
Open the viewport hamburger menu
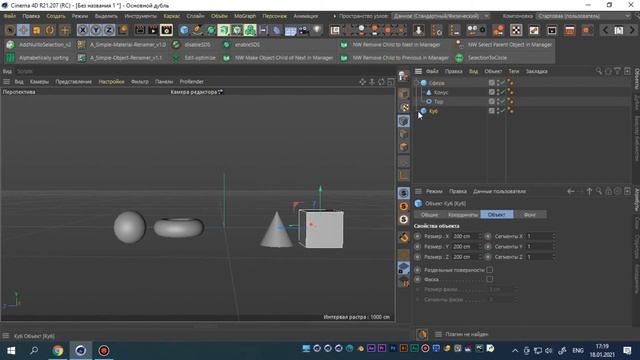(x=6, y=82)
